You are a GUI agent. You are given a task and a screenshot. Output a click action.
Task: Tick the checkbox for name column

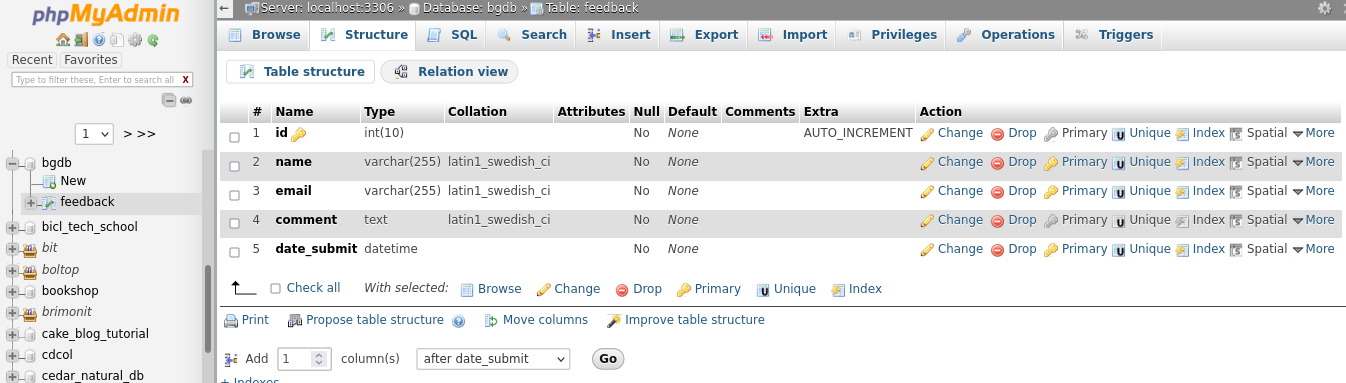coord(235,166)
